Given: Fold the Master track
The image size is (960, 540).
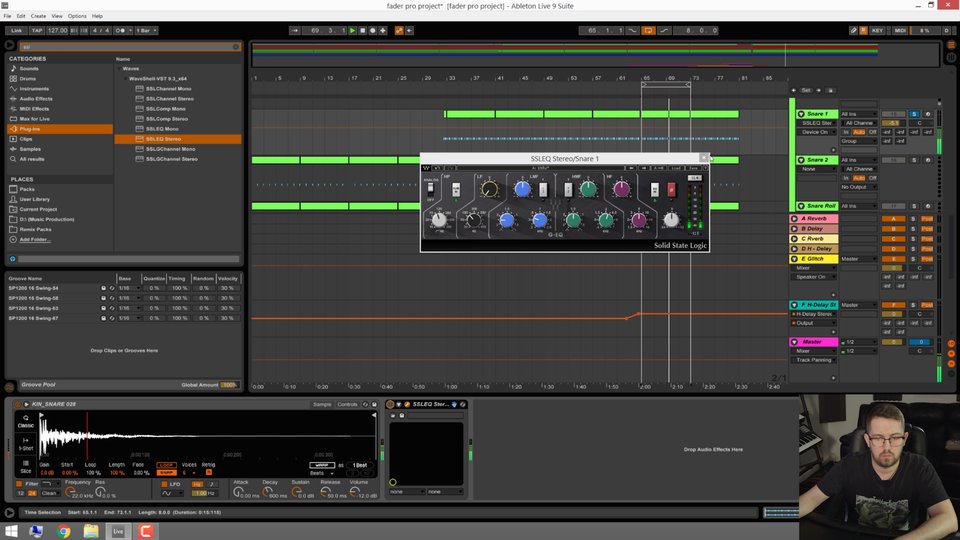Looking at the screenshot, I should click(794, 342).
